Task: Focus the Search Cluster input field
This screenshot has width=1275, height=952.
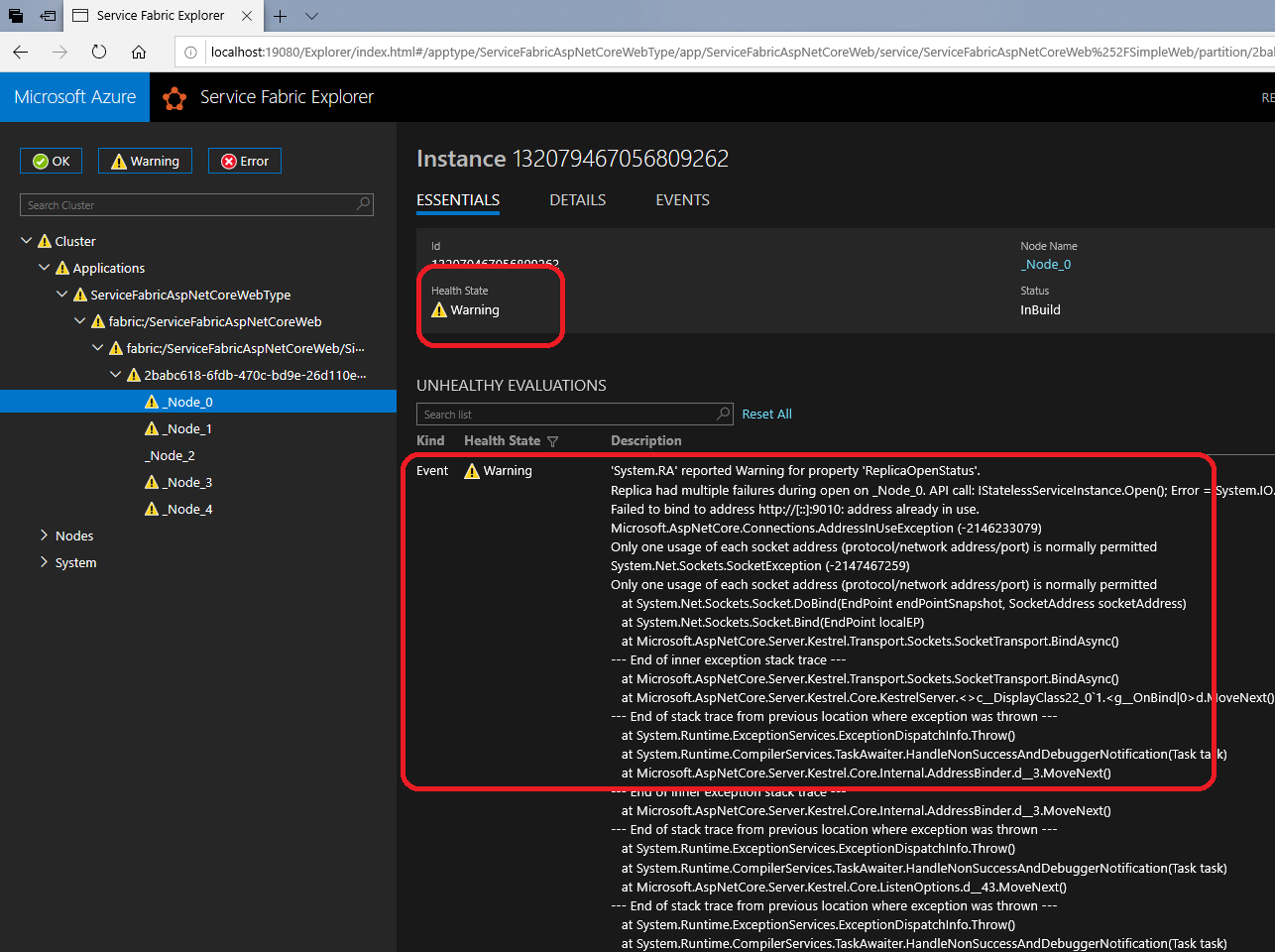Action: tap(196, 204)
